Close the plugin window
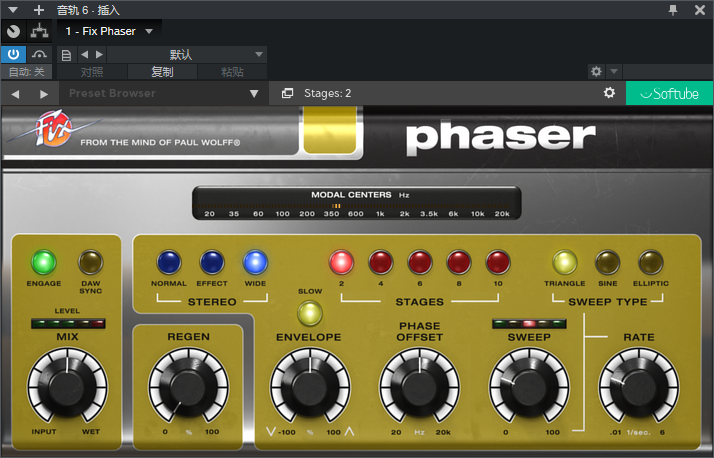The image size is (714, 458). pyautogui.click(x=700, y=10)
